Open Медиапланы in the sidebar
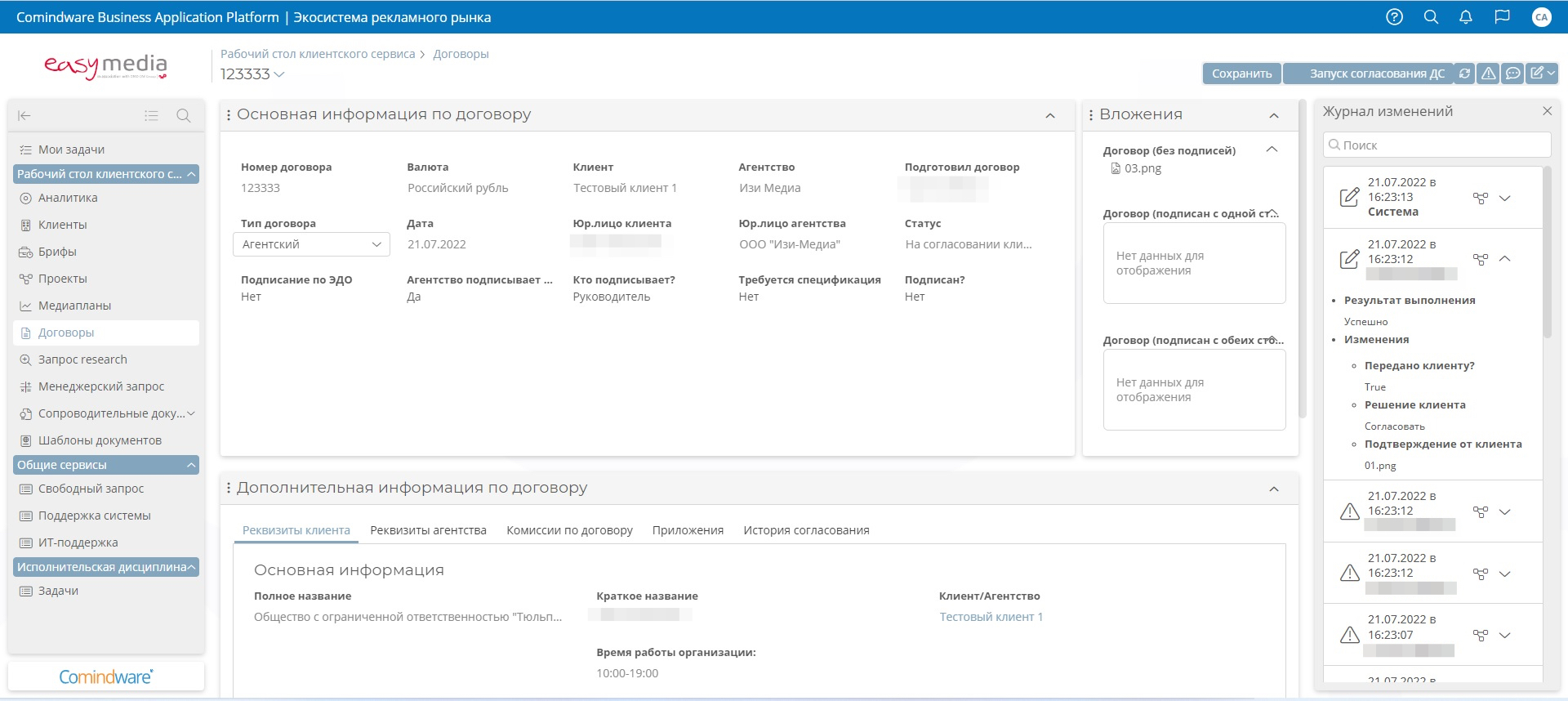 point(106,306)
